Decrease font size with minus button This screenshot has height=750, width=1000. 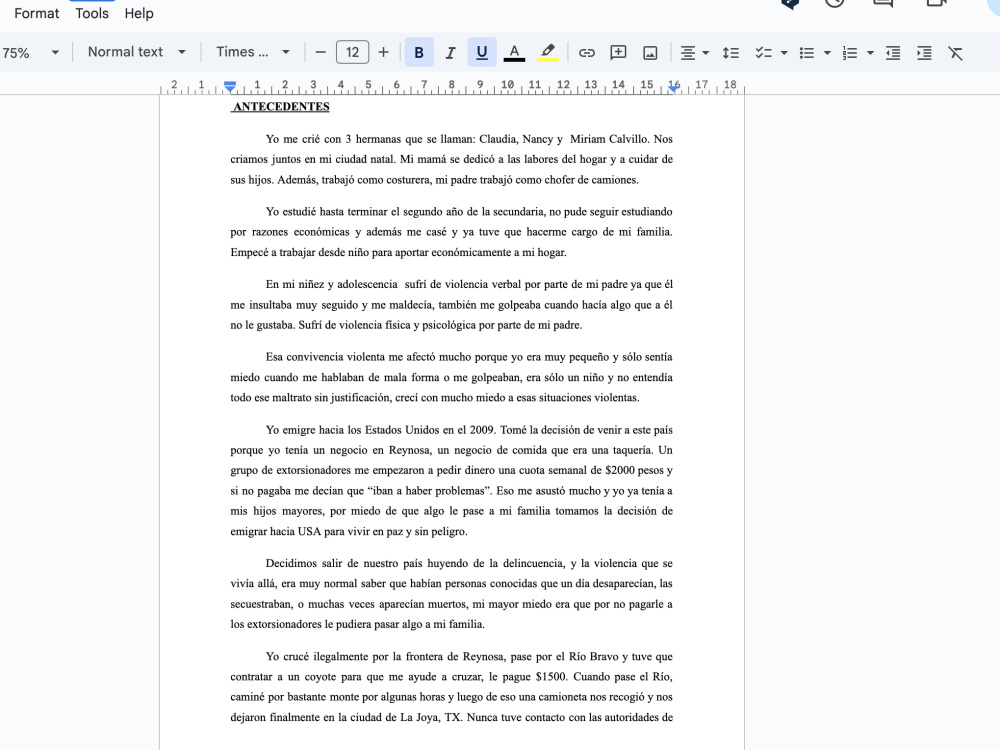coord(321,52)
